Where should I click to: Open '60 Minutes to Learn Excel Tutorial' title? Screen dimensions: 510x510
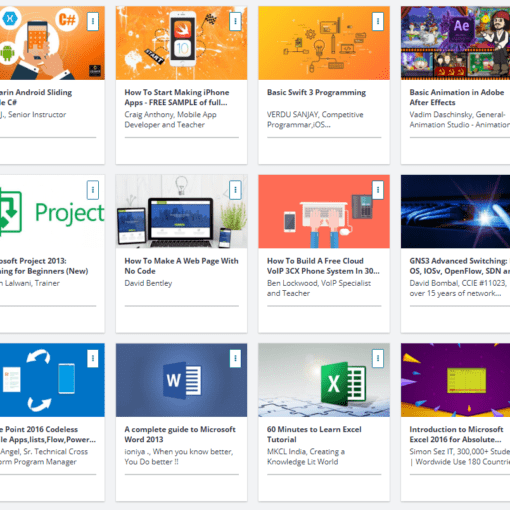(314, 434)
